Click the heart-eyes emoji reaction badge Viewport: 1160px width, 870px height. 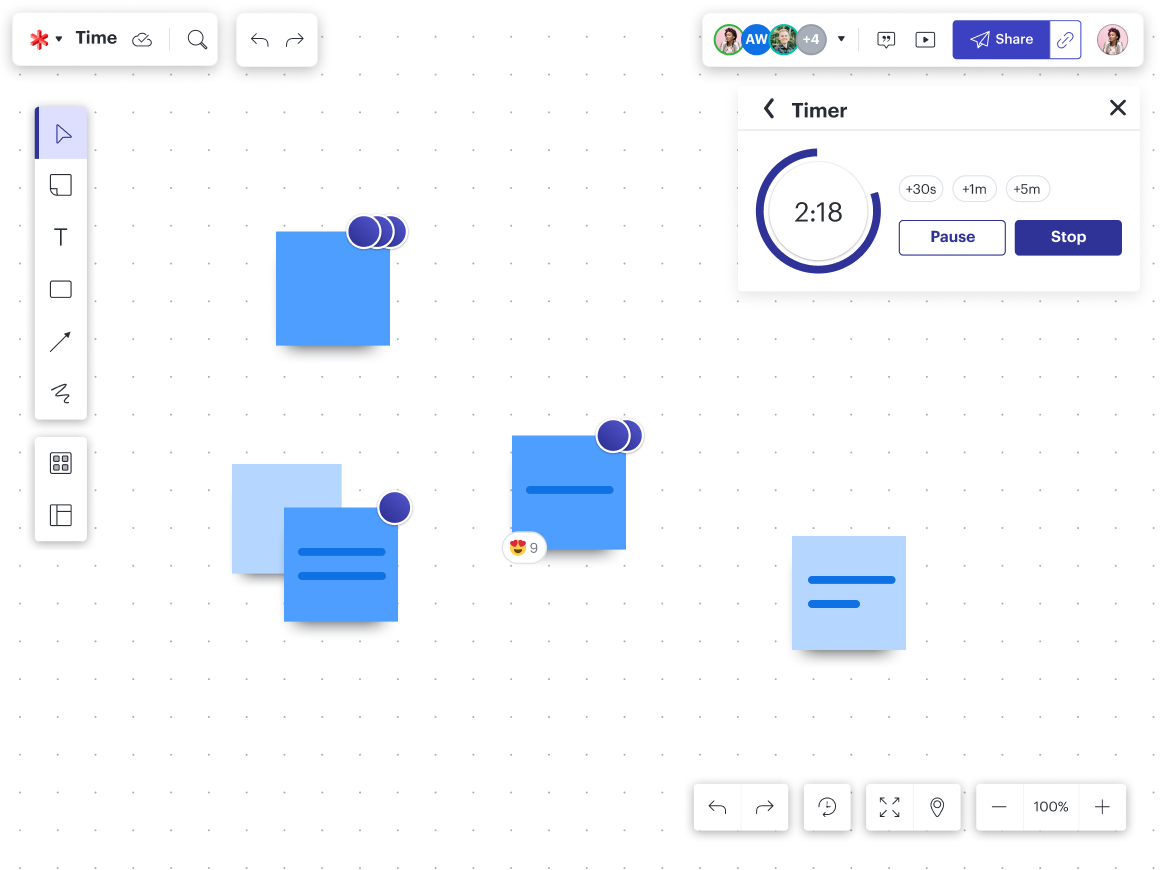[524, 547]
